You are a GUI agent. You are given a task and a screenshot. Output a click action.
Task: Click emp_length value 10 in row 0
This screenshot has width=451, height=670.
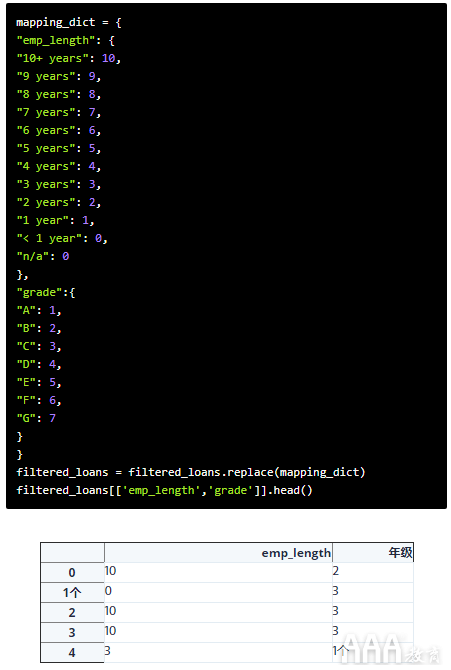pyautogui.click(x=110, y=571)
